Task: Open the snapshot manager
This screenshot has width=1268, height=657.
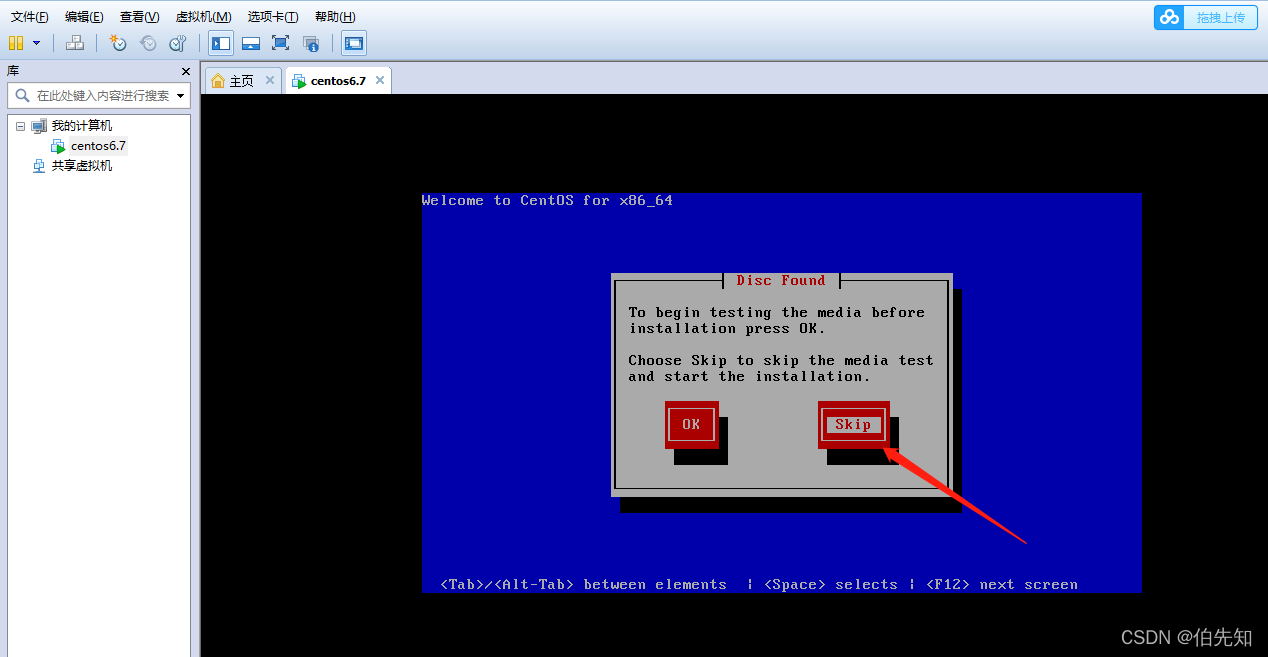Action: tap(178, 43)
